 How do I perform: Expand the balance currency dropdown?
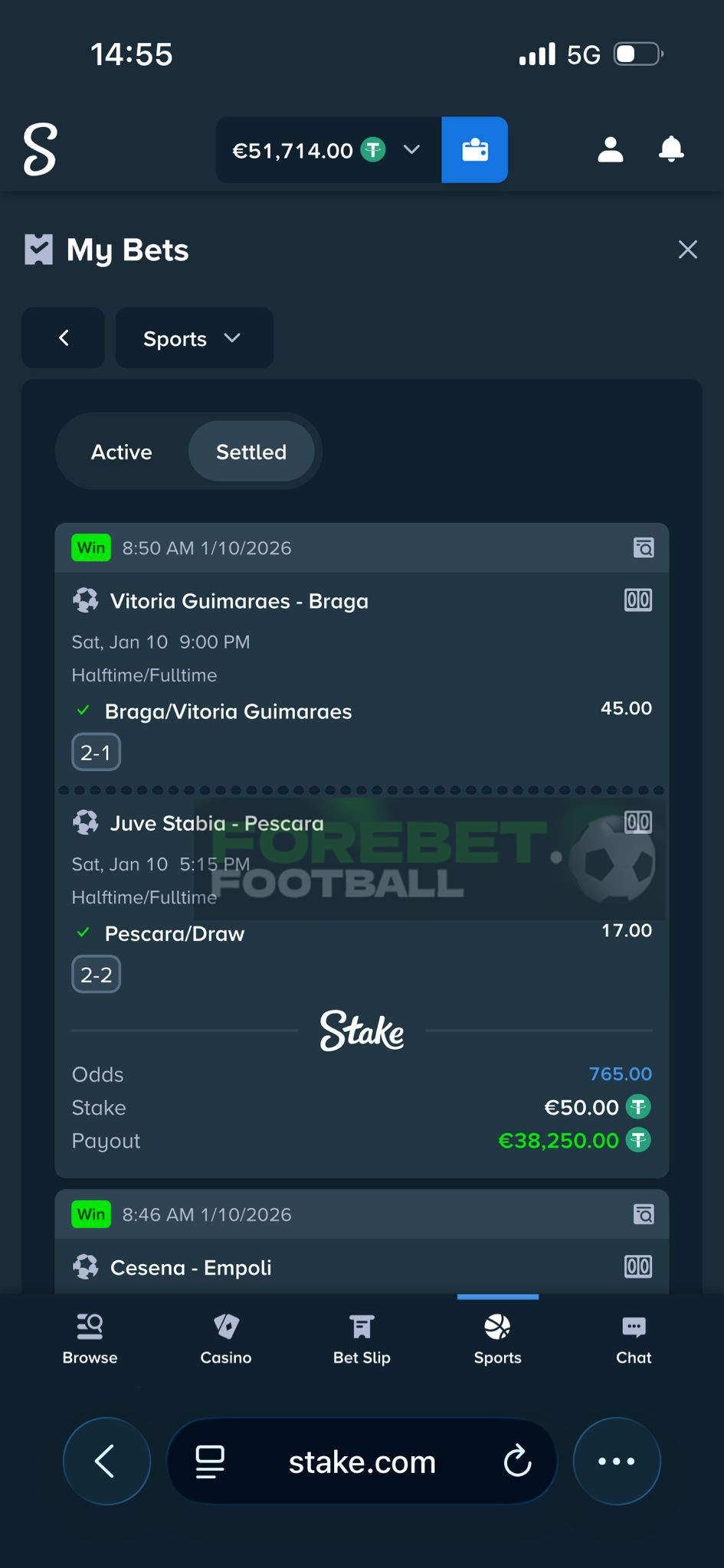[x=411, y=150]
